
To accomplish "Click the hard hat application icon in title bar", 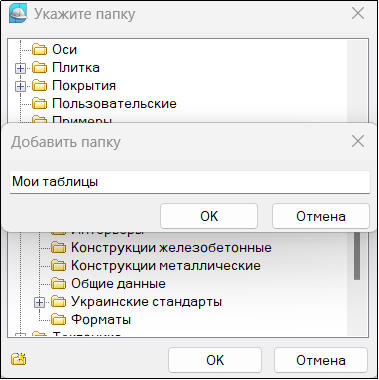I will point(18,14).
